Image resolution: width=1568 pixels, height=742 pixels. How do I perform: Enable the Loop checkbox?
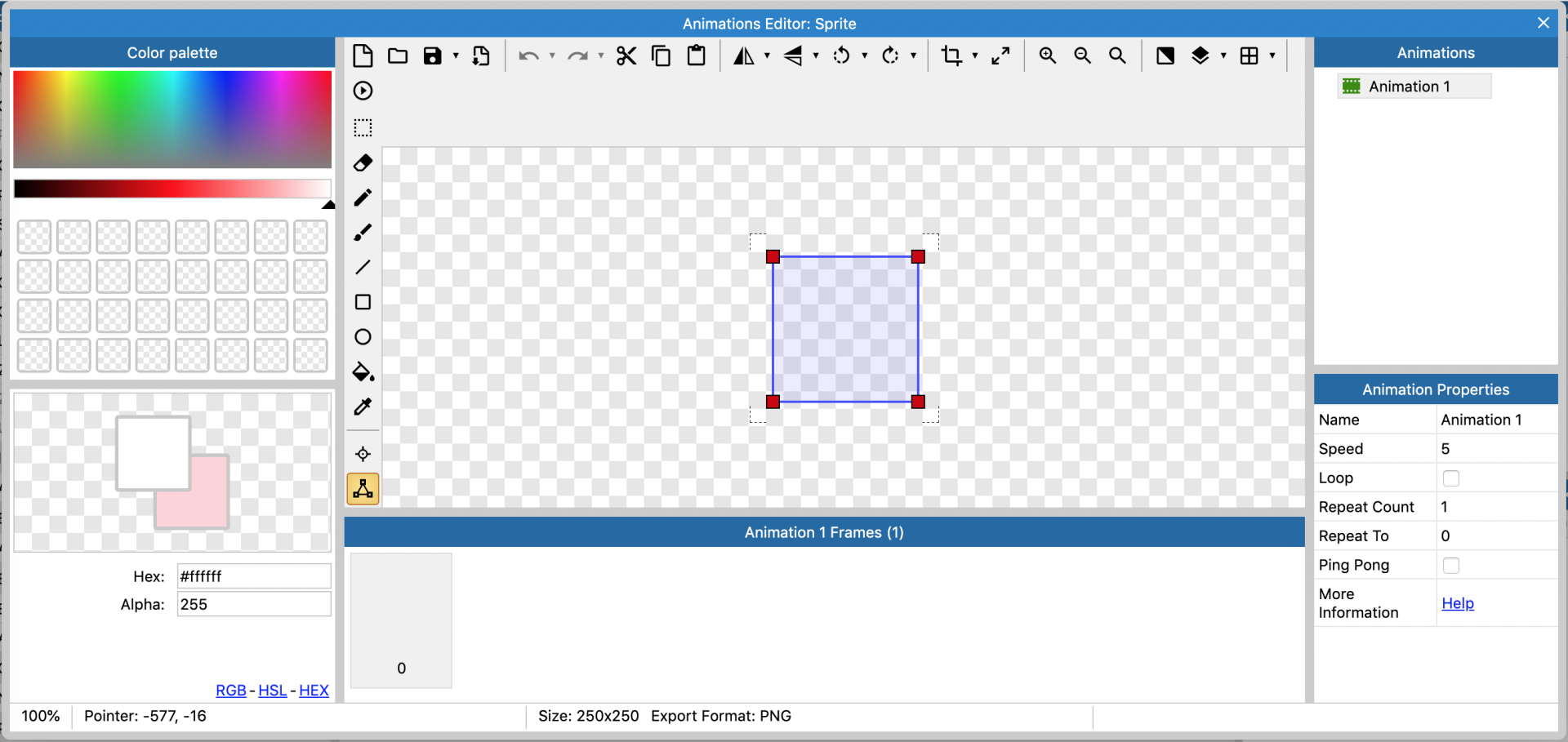pyautogui.click(x=1451, y=478)
